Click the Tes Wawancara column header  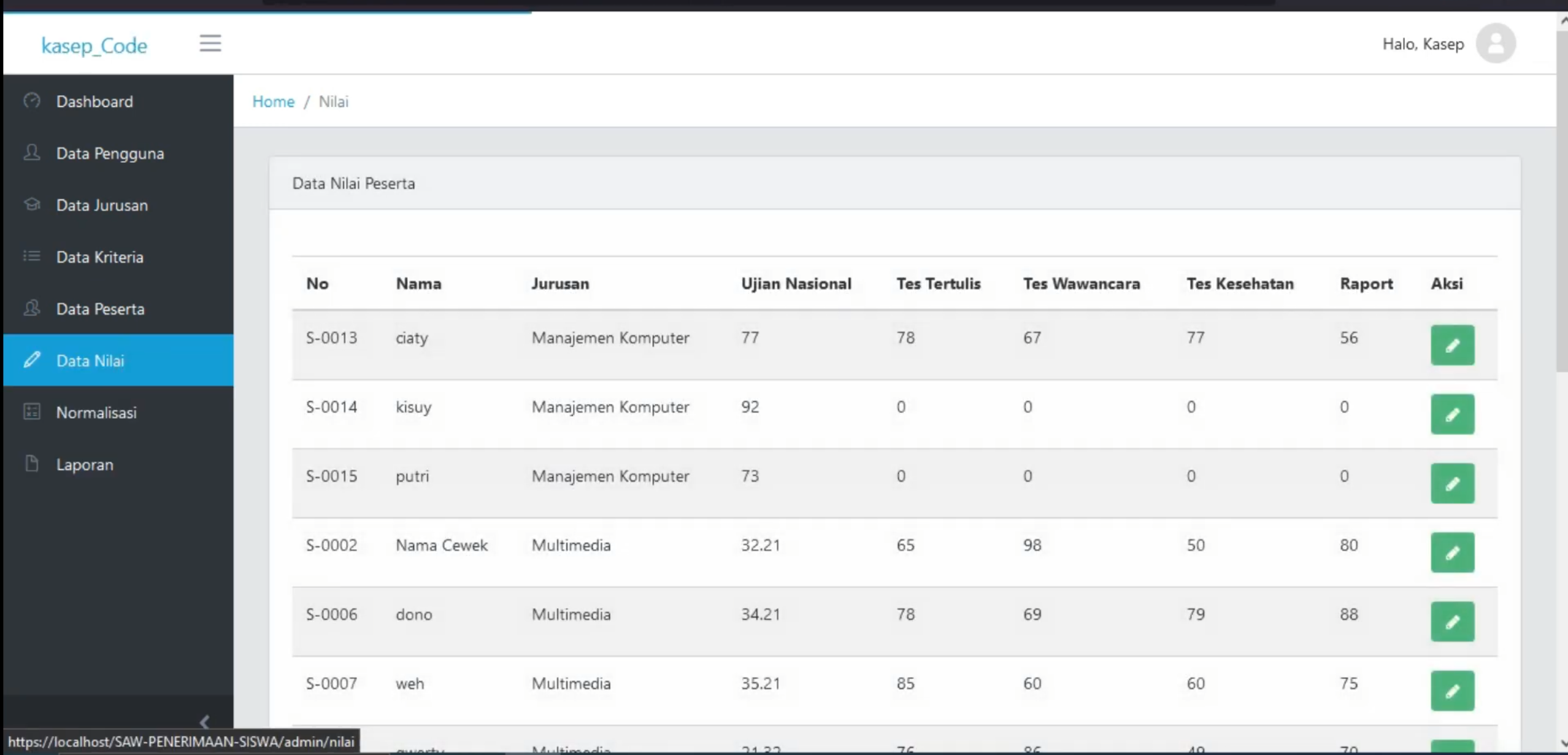click(1081, 284)
